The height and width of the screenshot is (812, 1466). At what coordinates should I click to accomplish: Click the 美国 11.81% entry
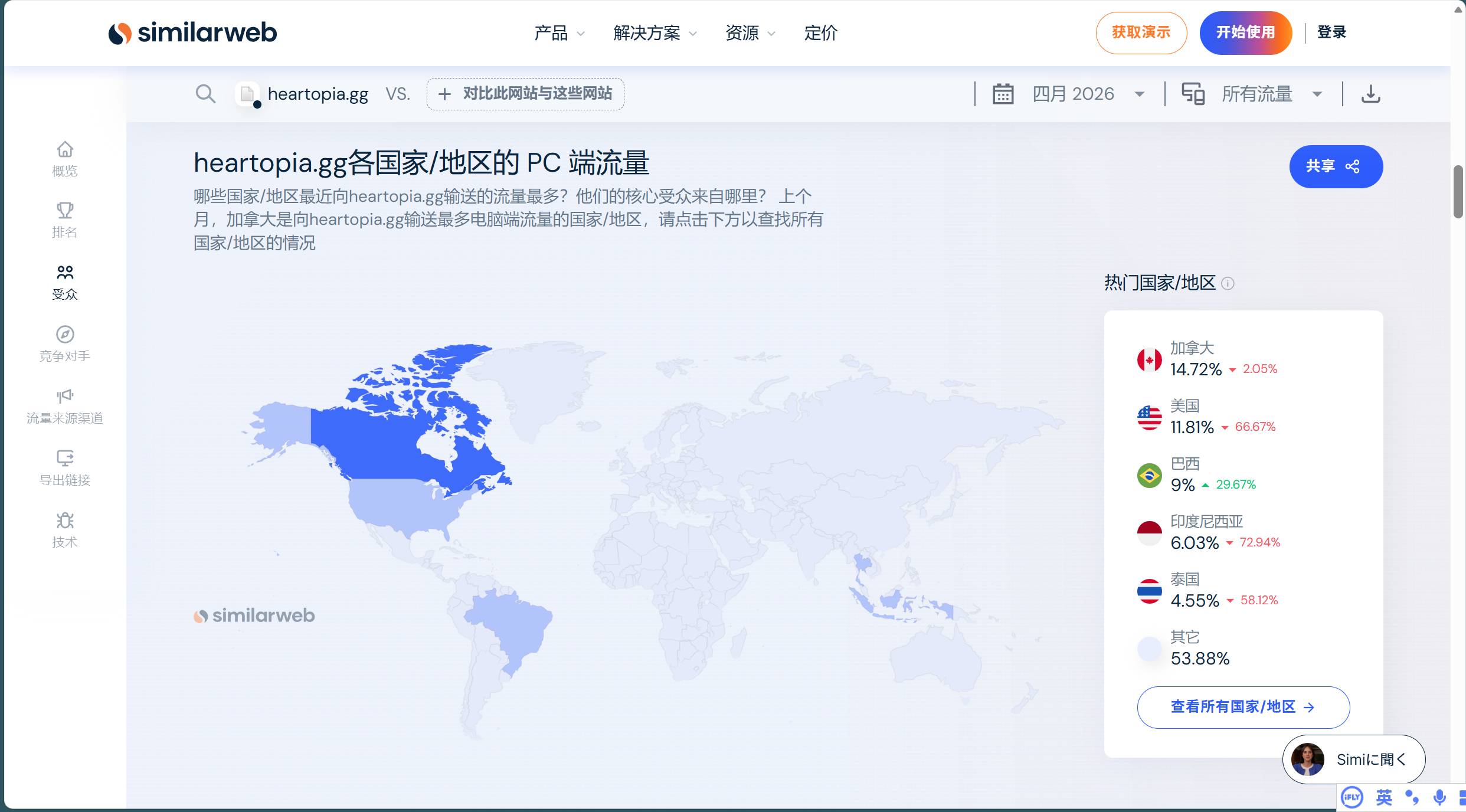point(1206,417)
